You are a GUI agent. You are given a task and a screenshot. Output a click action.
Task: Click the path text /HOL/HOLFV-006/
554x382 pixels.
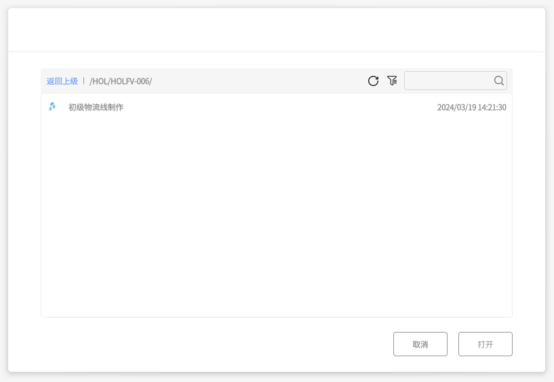pos(121,81)
